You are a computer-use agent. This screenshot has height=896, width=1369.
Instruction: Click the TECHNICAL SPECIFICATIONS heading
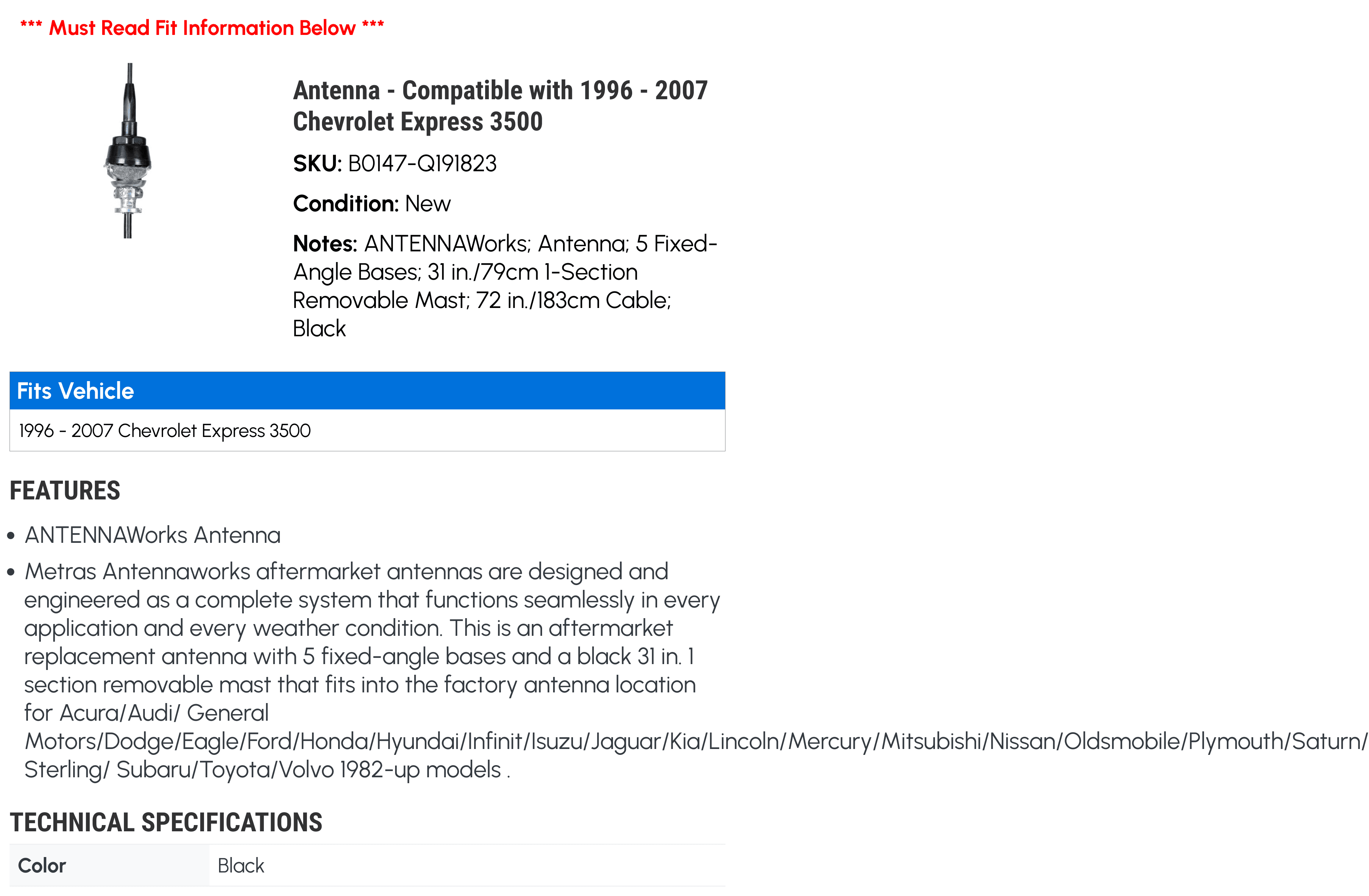pyautogui.click(x=166, y=822)
